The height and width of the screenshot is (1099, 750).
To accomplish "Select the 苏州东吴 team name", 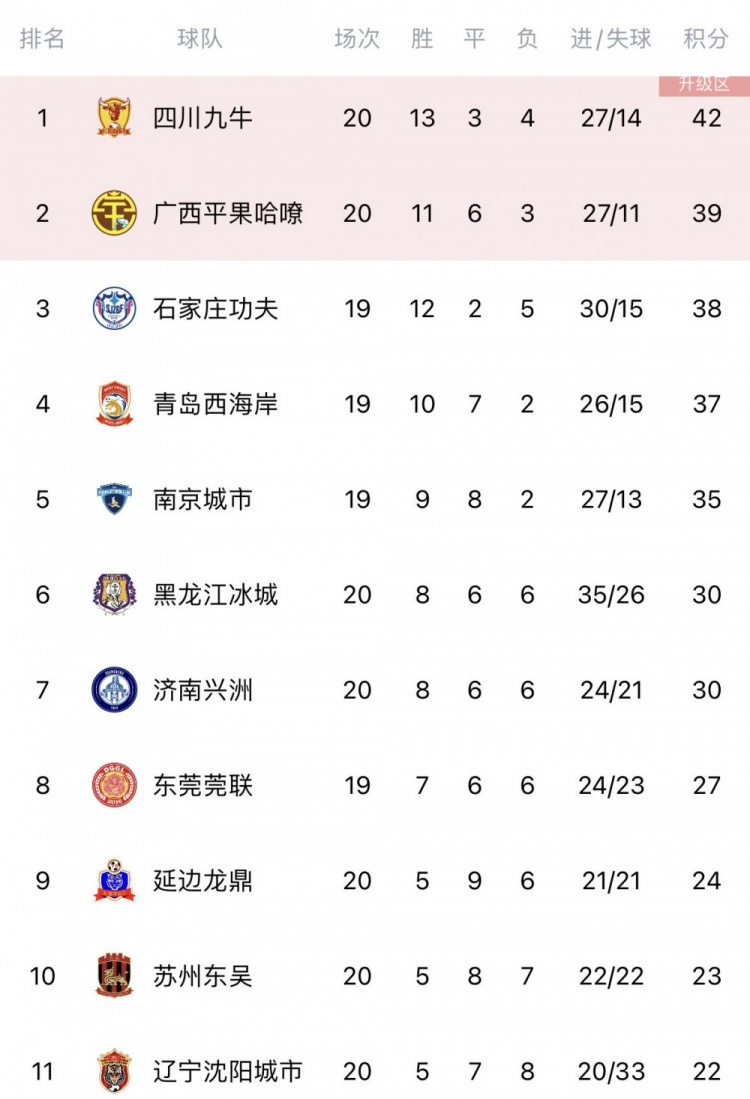I will tap(203, 976).
